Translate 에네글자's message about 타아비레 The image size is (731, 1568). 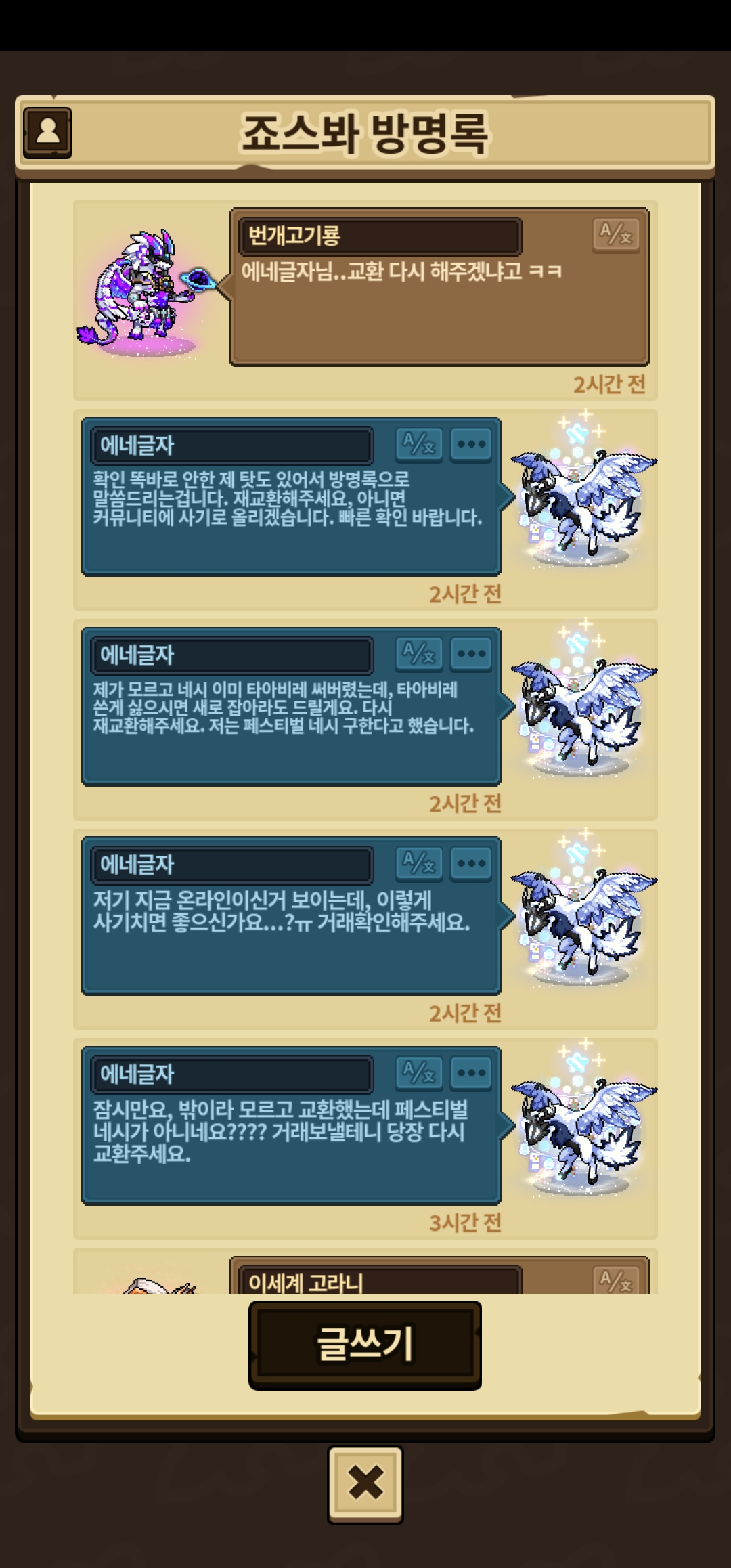pyautogui.click(x=419, y=655)
